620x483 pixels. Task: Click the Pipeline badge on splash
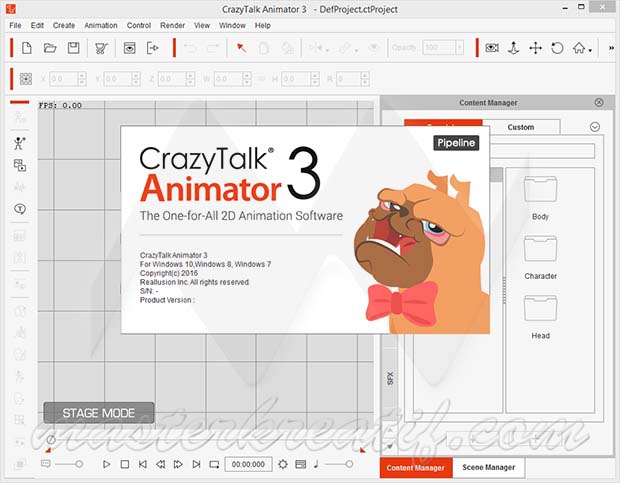pyautogui.click(x=456, y=143)
